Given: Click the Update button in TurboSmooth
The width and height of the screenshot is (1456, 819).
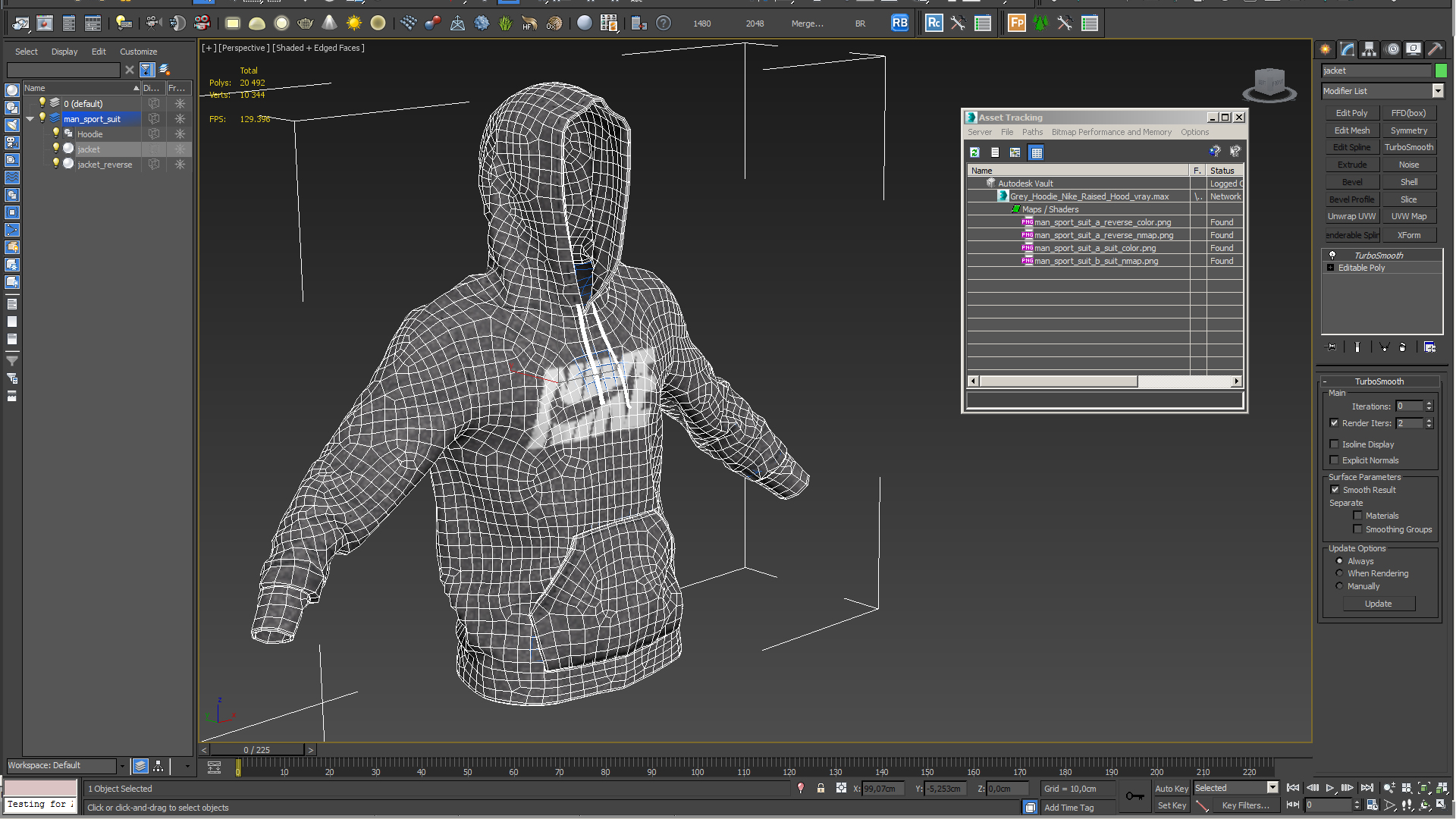Looking at the screenshot, I should tap(1378, 604).
